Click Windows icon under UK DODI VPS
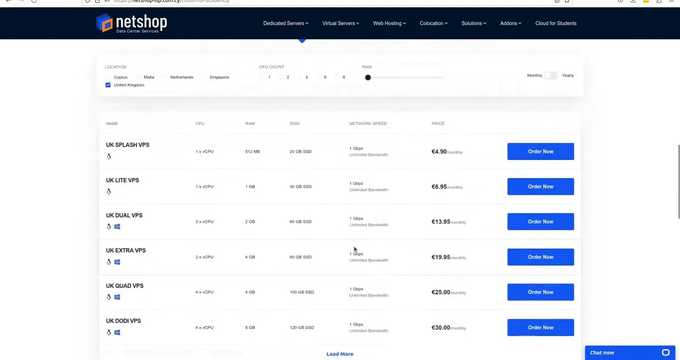 [117, 332]
